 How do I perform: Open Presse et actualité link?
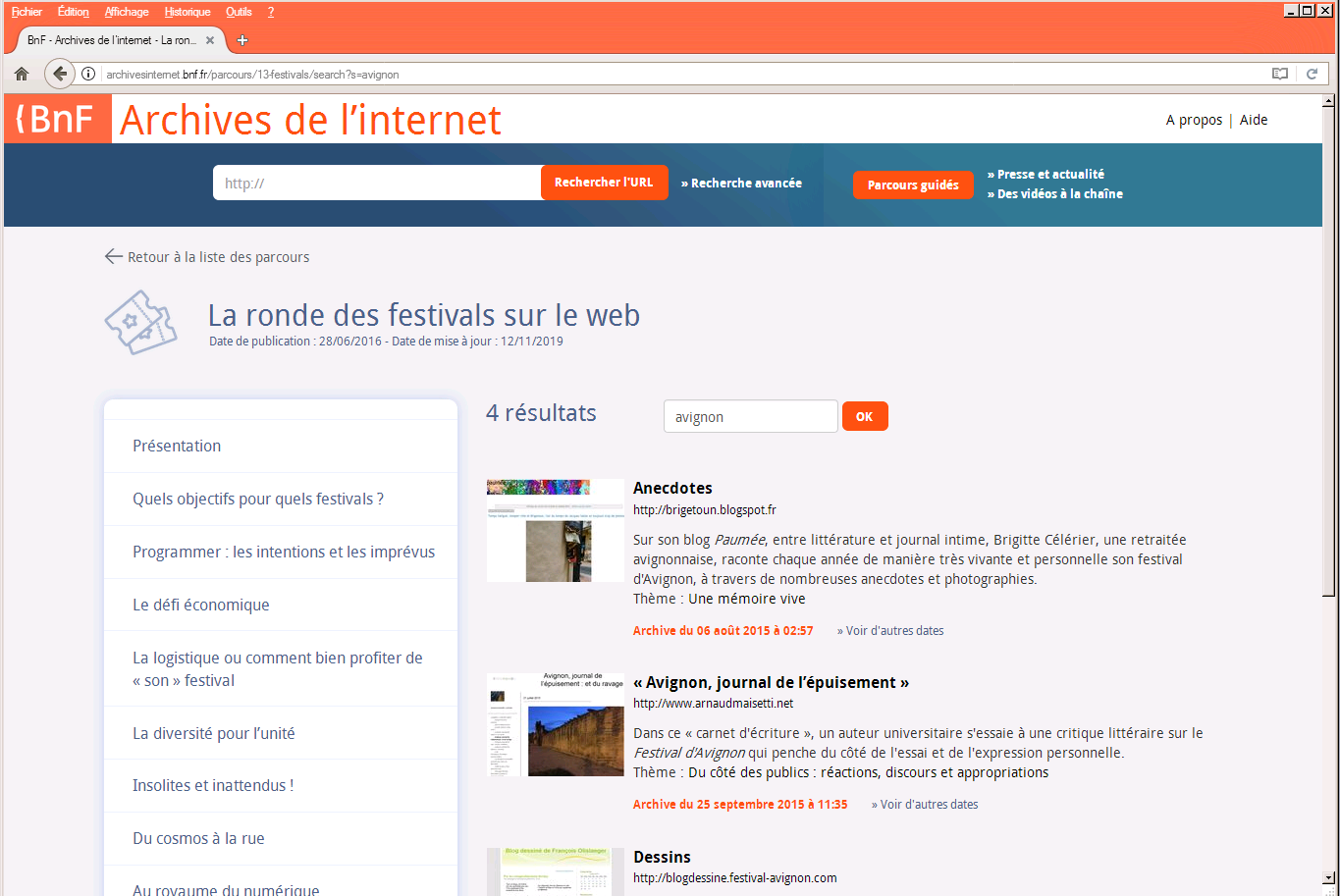1045,174
